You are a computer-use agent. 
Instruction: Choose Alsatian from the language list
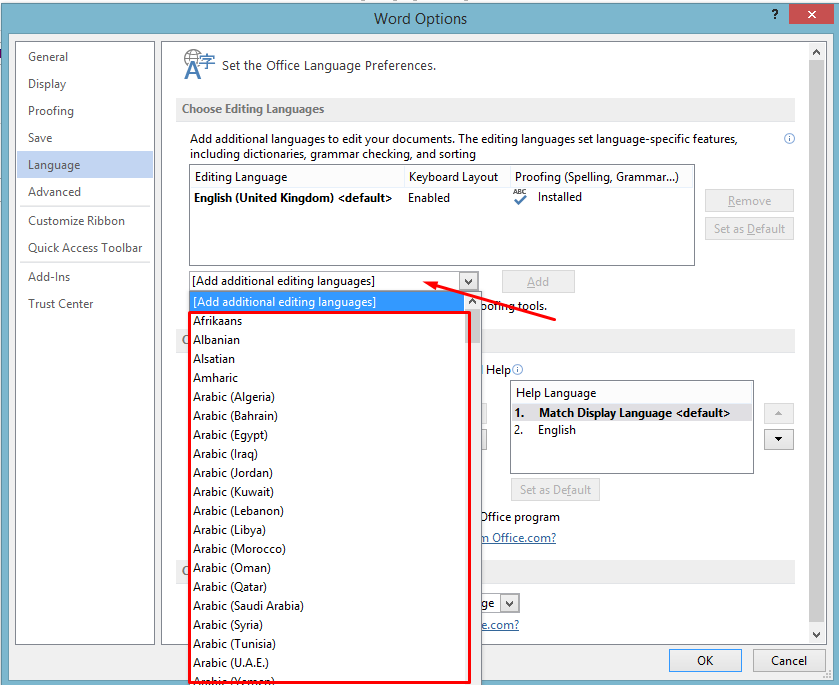(x=327, y=359)
